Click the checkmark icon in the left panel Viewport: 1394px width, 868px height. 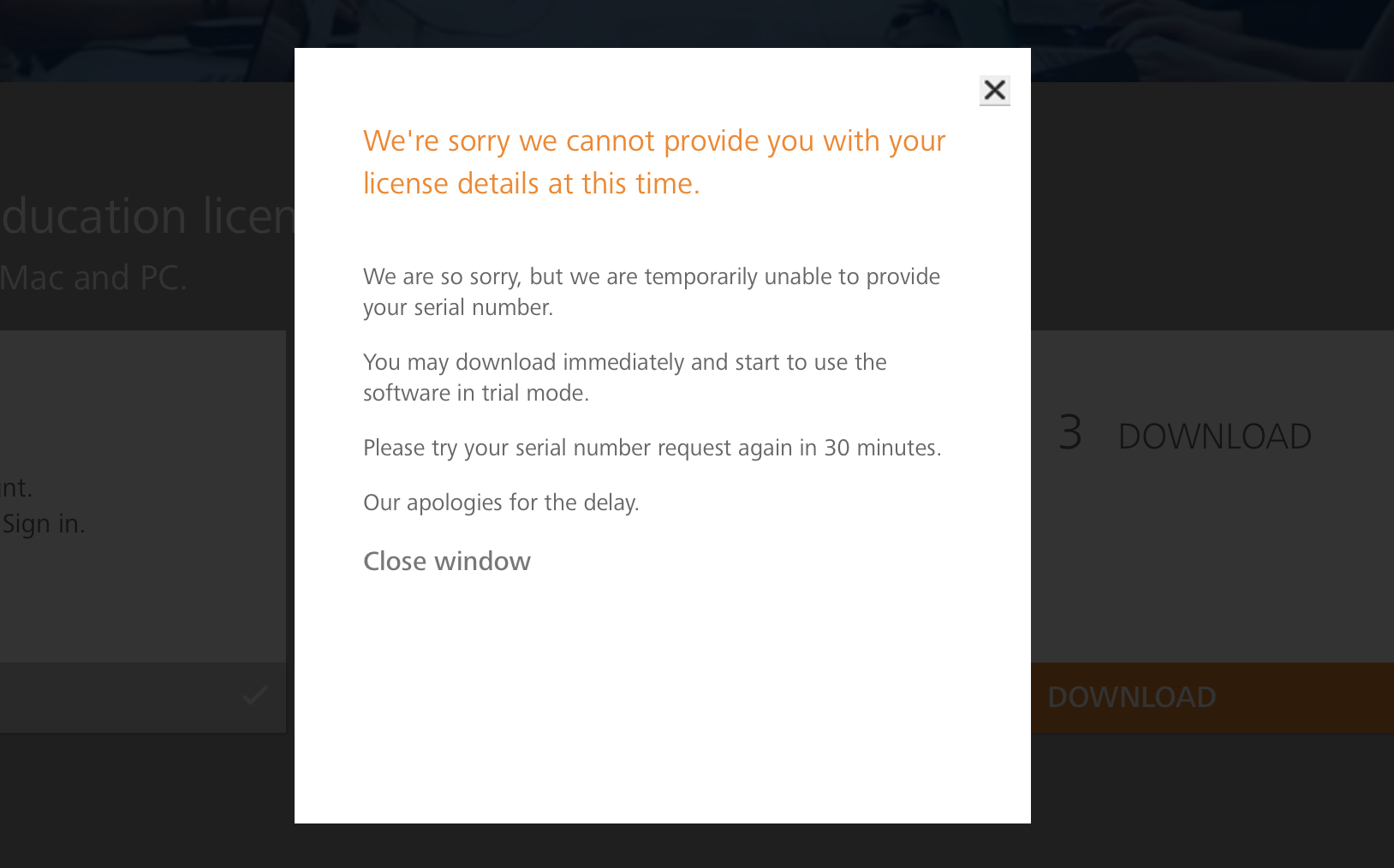tap(253, 697)
